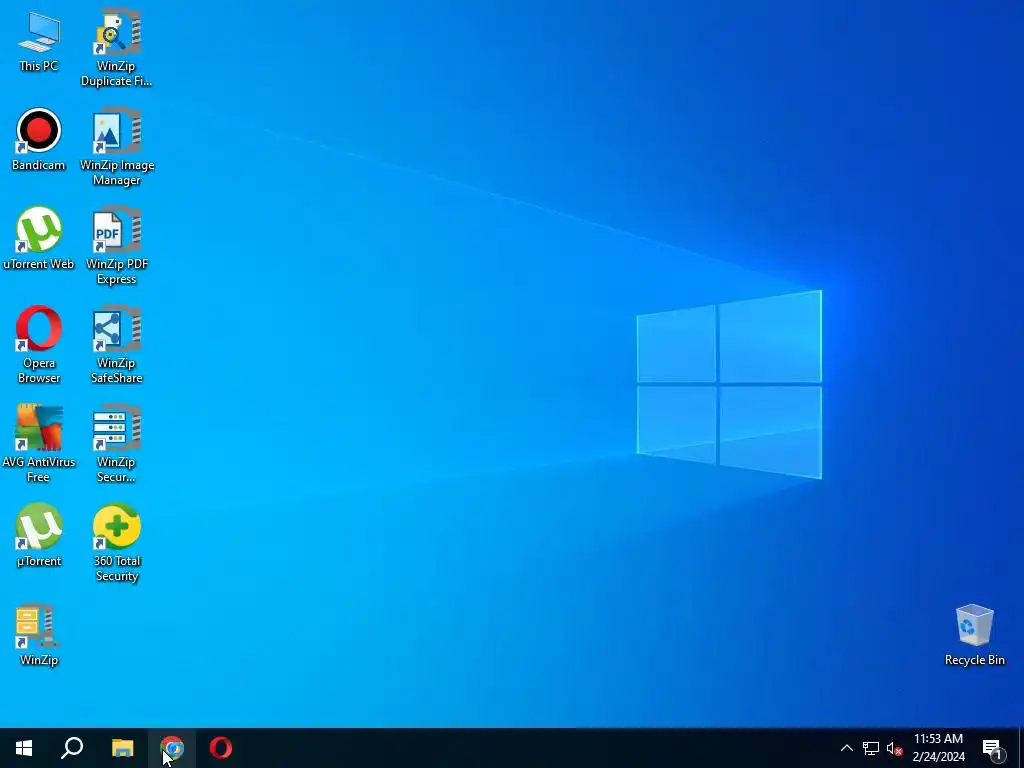Click the Show desktop strip beside Action Center
The width and height of the screenshot is (1024, 768).
coord(1021,748)
